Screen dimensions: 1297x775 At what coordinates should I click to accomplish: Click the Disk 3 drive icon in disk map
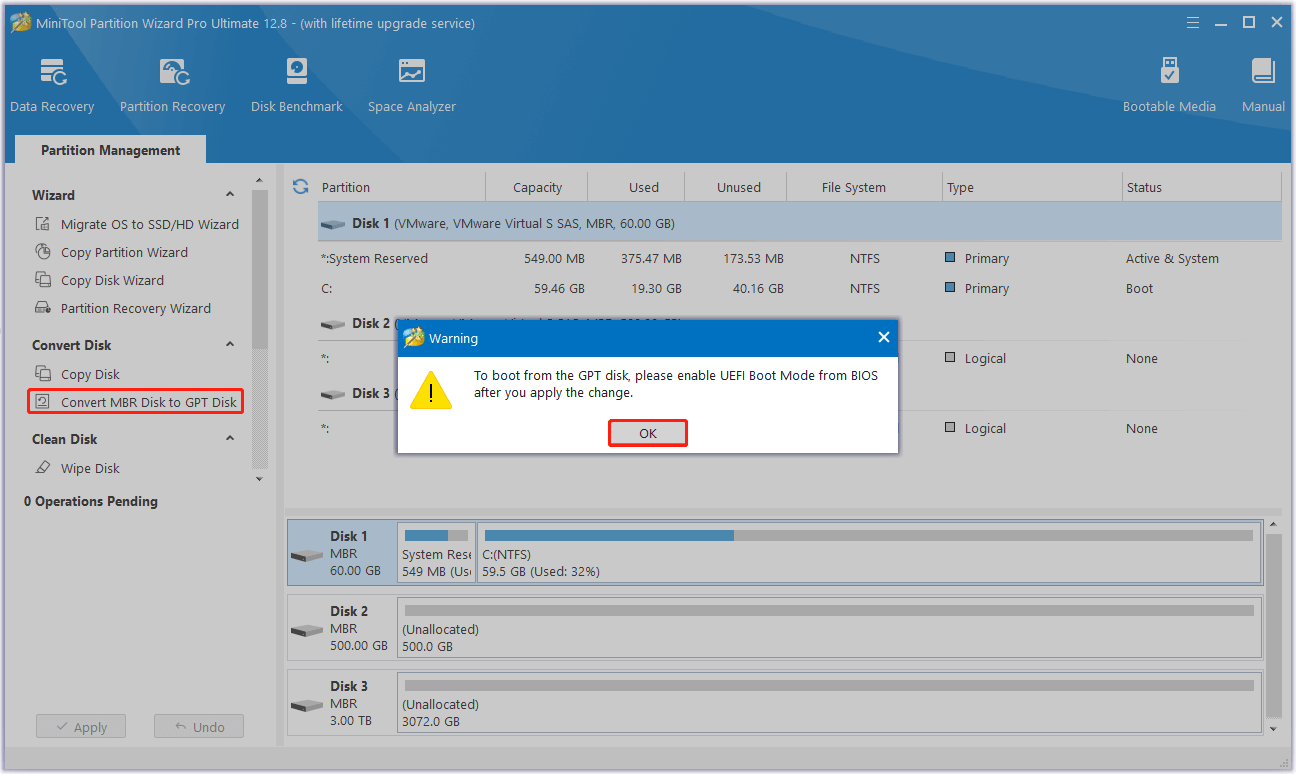click(x=307, y=705)
